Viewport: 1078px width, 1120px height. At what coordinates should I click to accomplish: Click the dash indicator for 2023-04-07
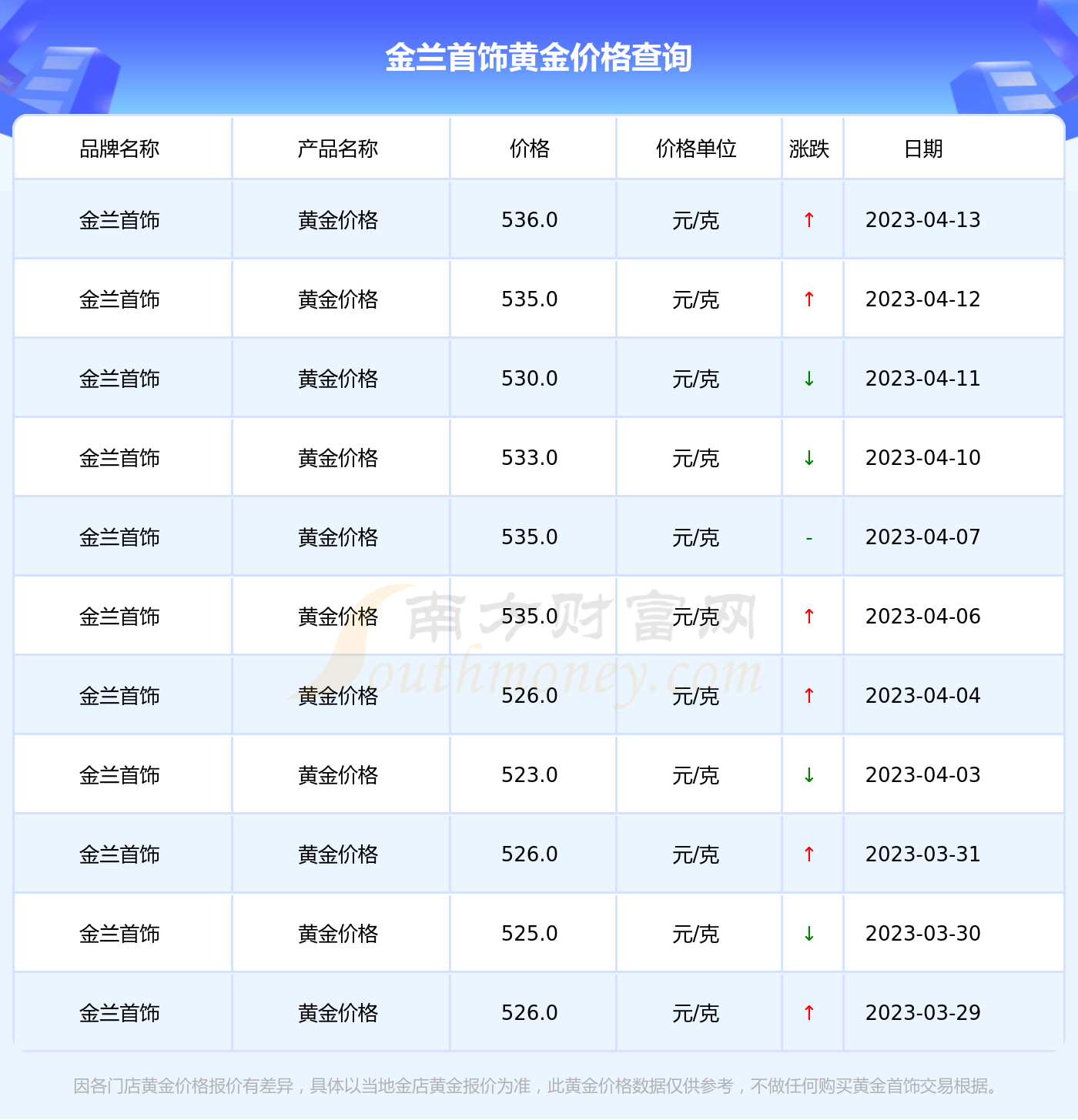click(809, 538)
